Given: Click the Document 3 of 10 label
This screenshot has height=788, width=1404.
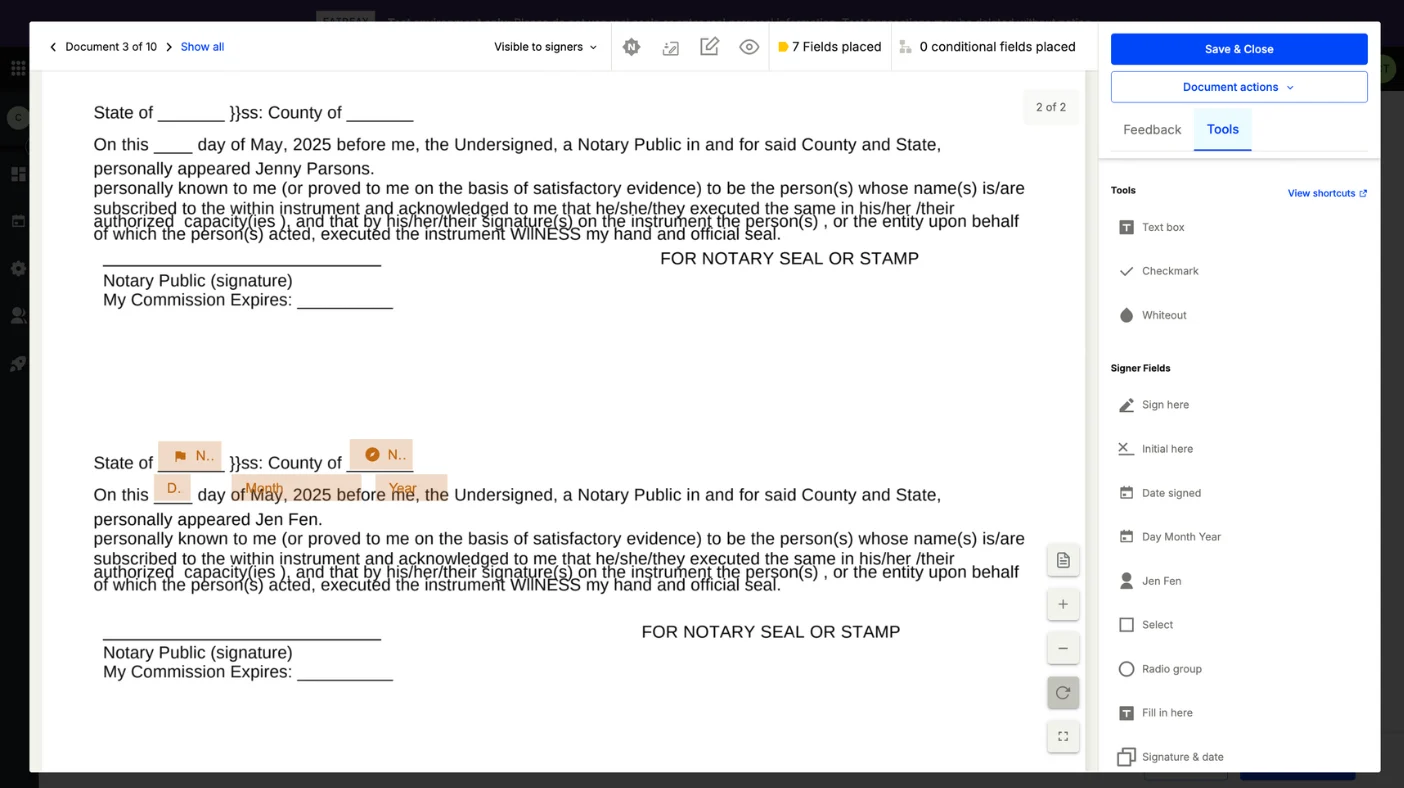Looking at the screenshot, I should click(x=111, y=47).
